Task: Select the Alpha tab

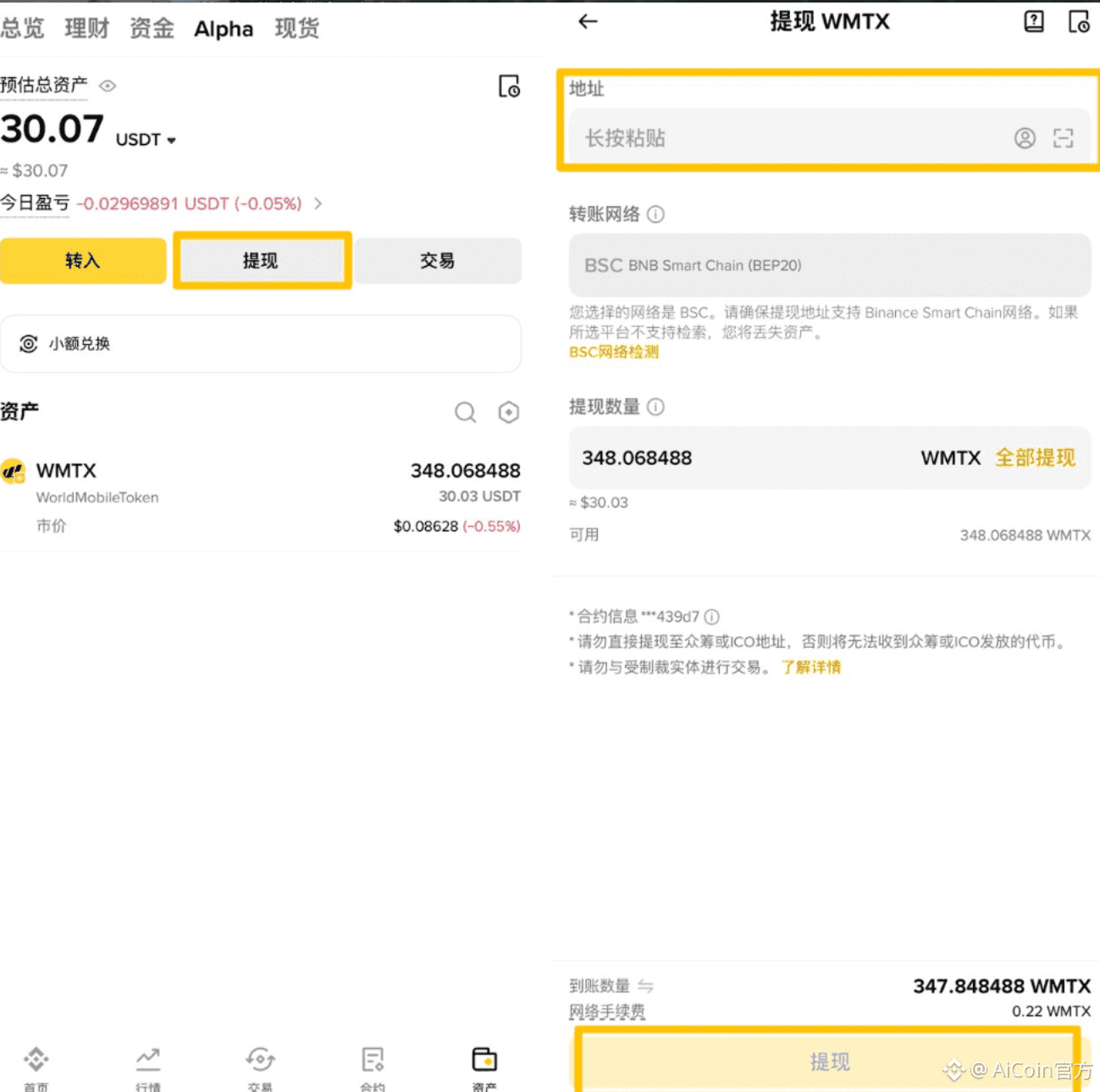Action: [x=224, y=29]
